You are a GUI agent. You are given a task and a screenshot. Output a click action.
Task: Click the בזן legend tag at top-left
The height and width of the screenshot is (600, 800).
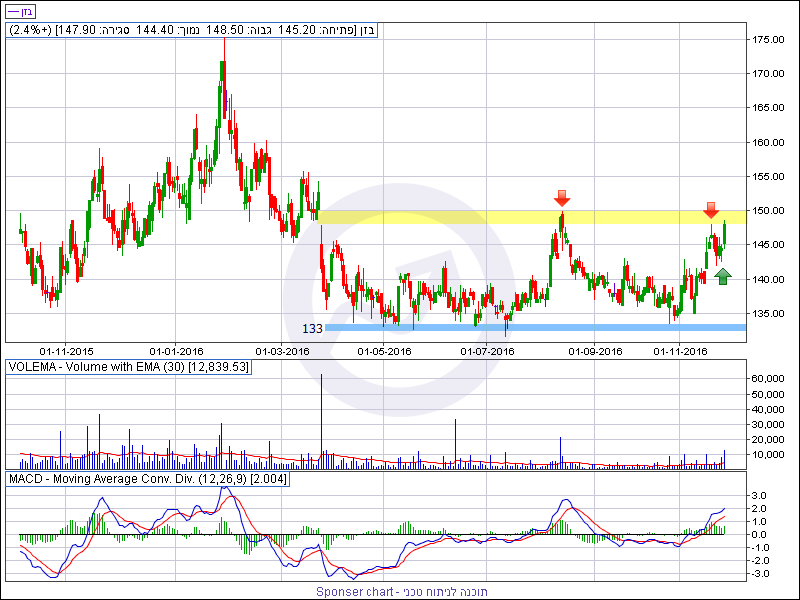point(18,9)
